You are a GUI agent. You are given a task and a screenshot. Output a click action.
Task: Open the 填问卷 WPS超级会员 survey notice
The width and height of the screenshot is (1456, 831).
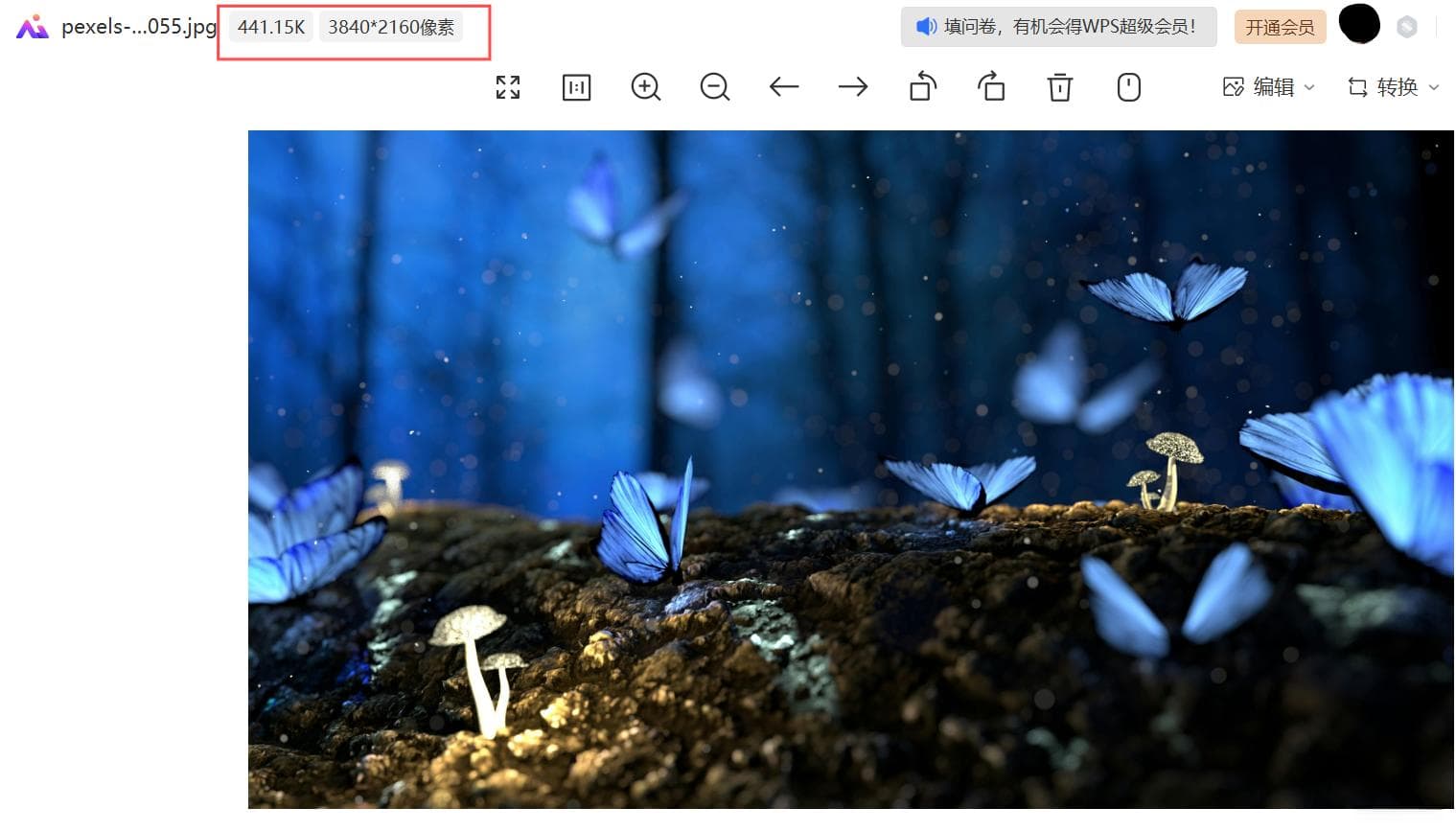coord(1058,27)
